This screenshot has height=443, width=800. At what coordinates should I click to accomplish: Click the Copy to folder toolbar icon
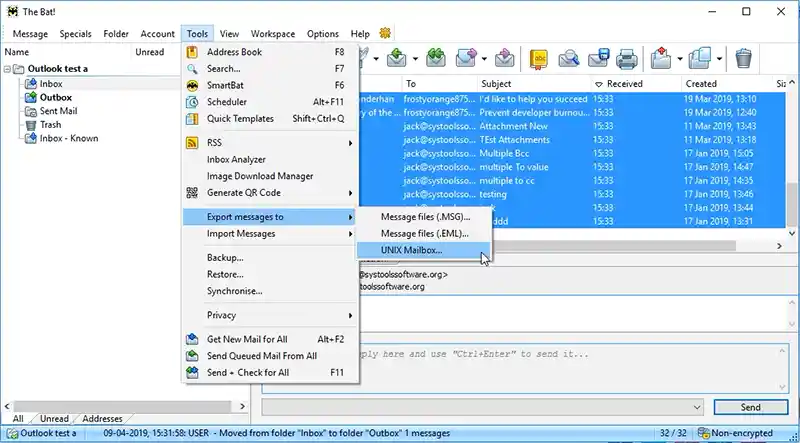699,58
